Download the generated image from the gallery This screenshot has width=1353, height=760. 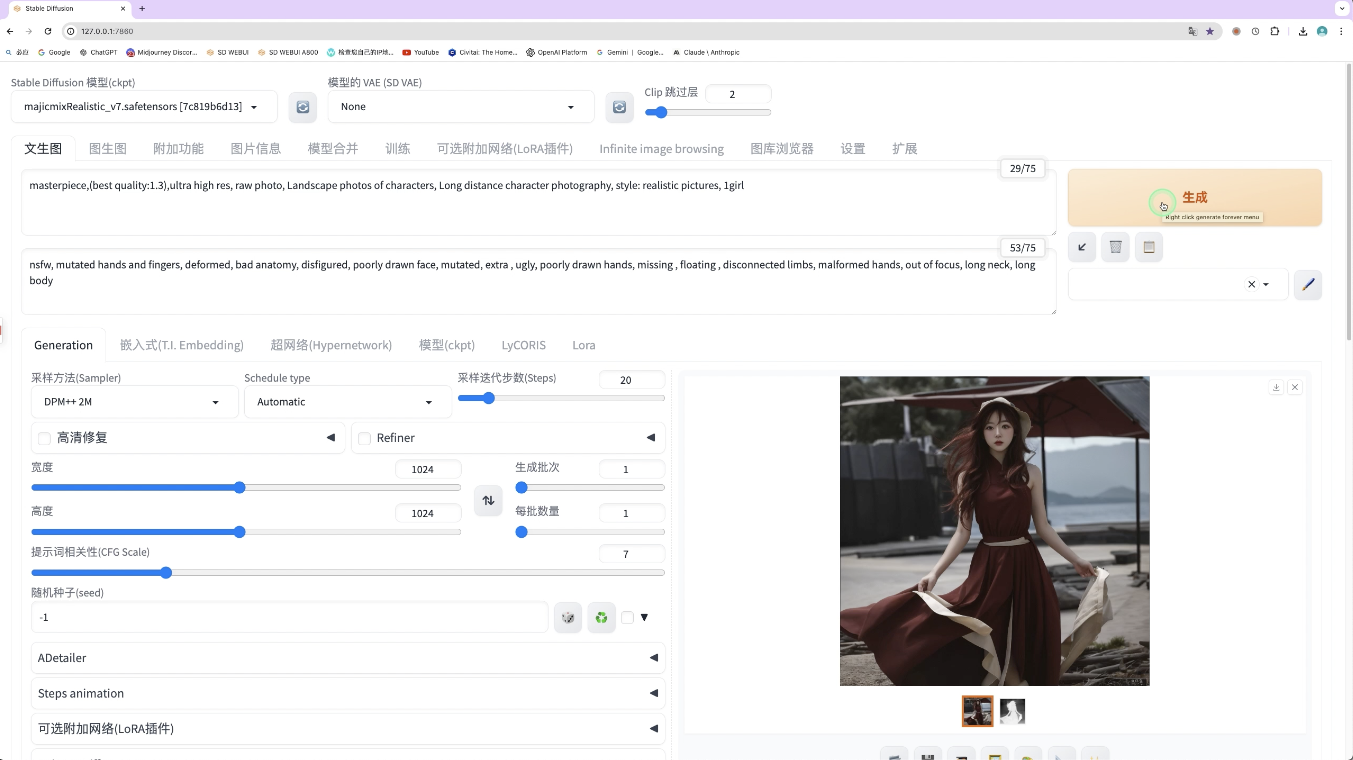[1276, 387]
